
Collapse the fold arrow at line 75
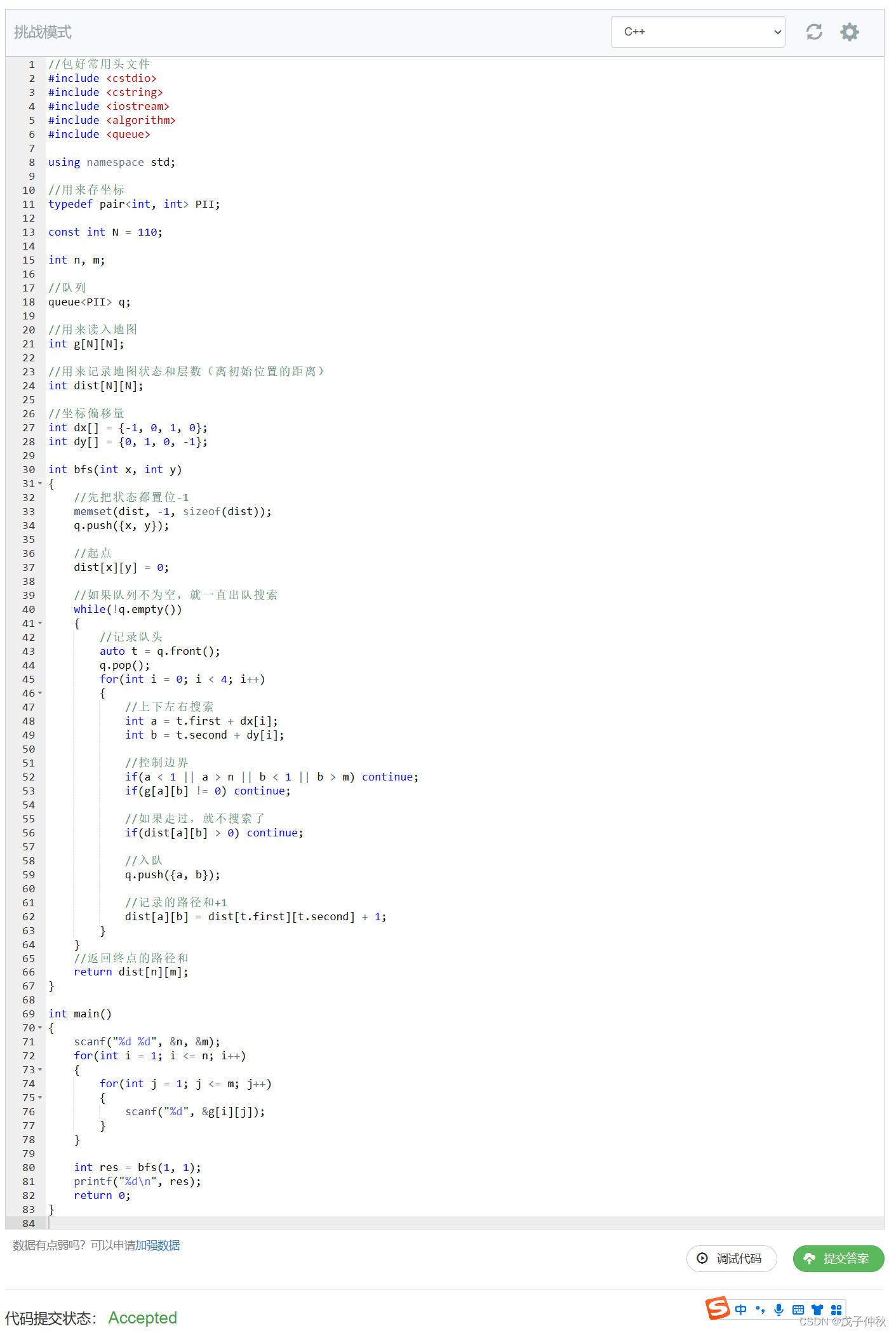pyautogui.click(x=40, y=1098)
